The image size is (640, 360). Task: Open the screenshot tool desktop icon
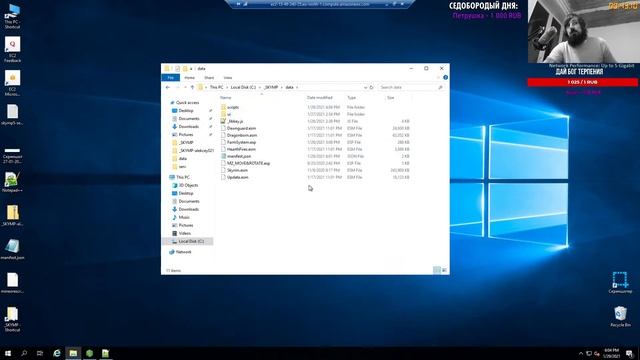tap(620, 282)
